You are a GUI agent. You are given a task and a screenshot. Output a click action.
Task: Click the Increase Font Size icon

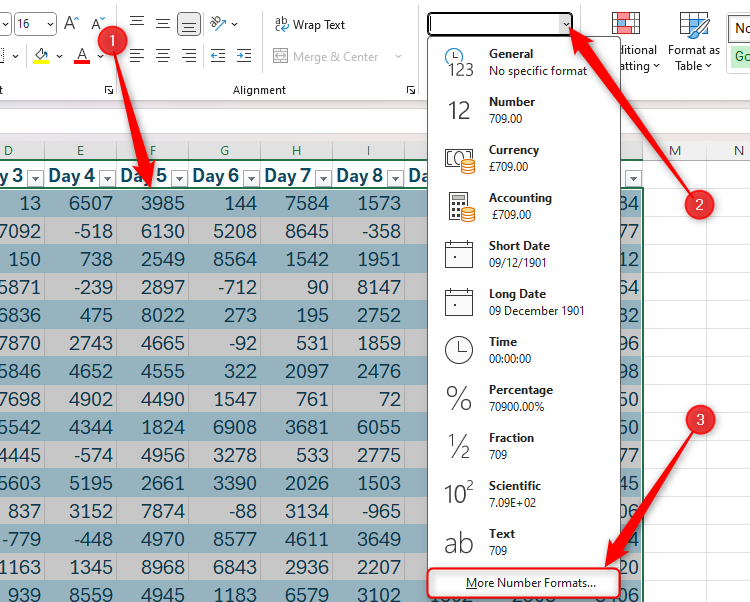click(x=72, y=23)
